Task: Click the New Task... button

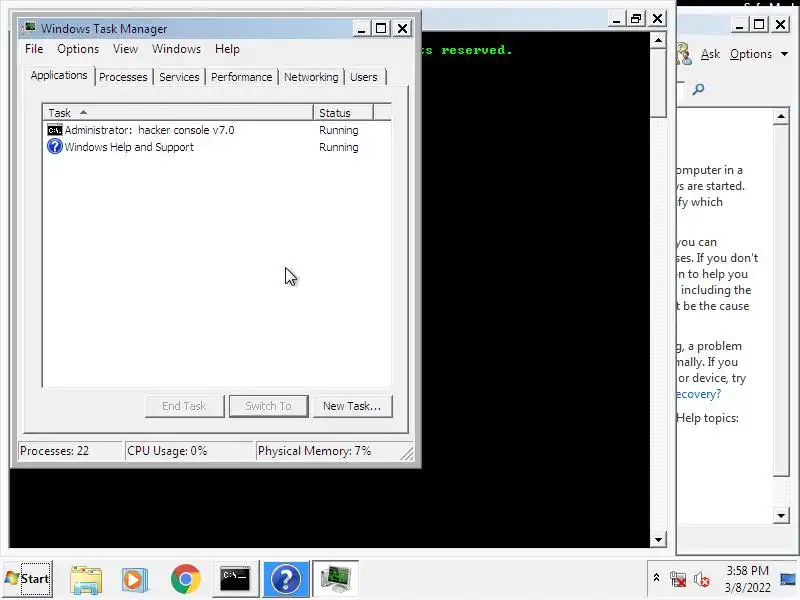Action: coord(352,406)
